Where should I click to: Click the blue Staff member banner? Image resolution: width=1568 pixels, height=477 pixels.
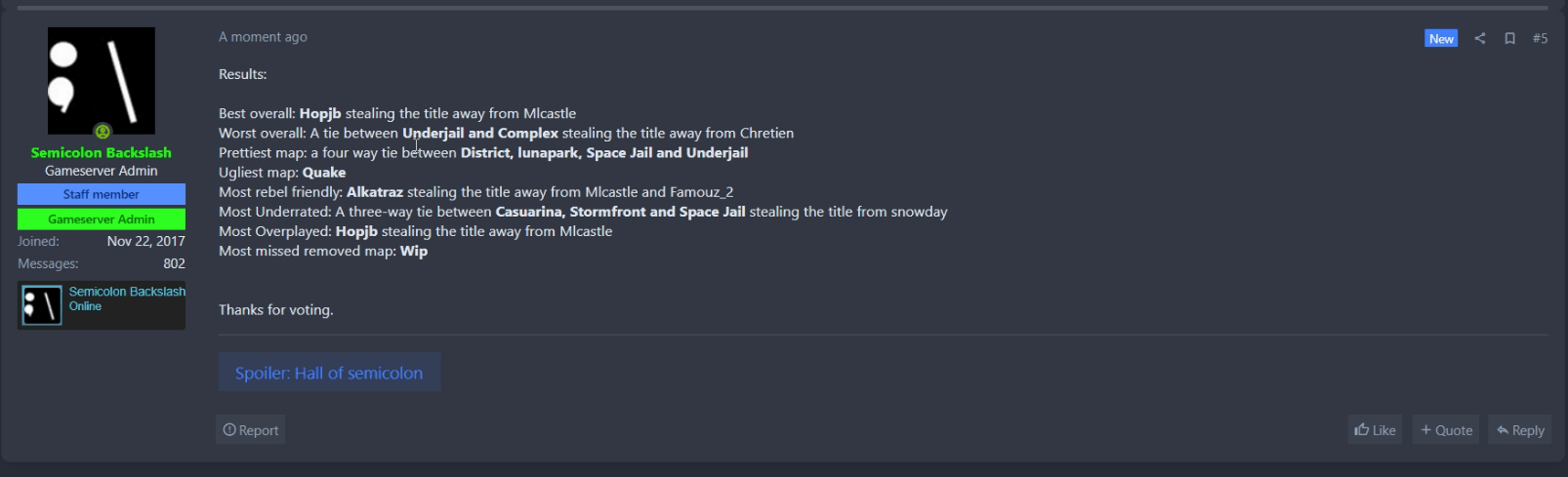pos(102,194)
